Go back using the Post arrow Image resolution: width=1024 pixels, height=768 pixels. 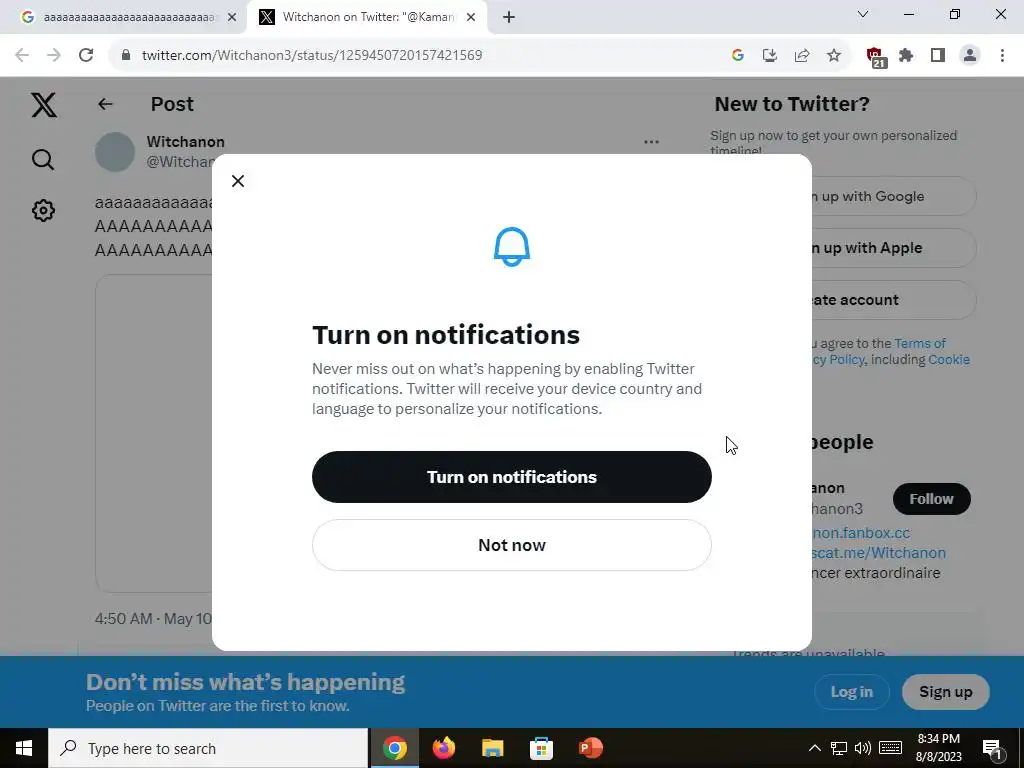105,104
